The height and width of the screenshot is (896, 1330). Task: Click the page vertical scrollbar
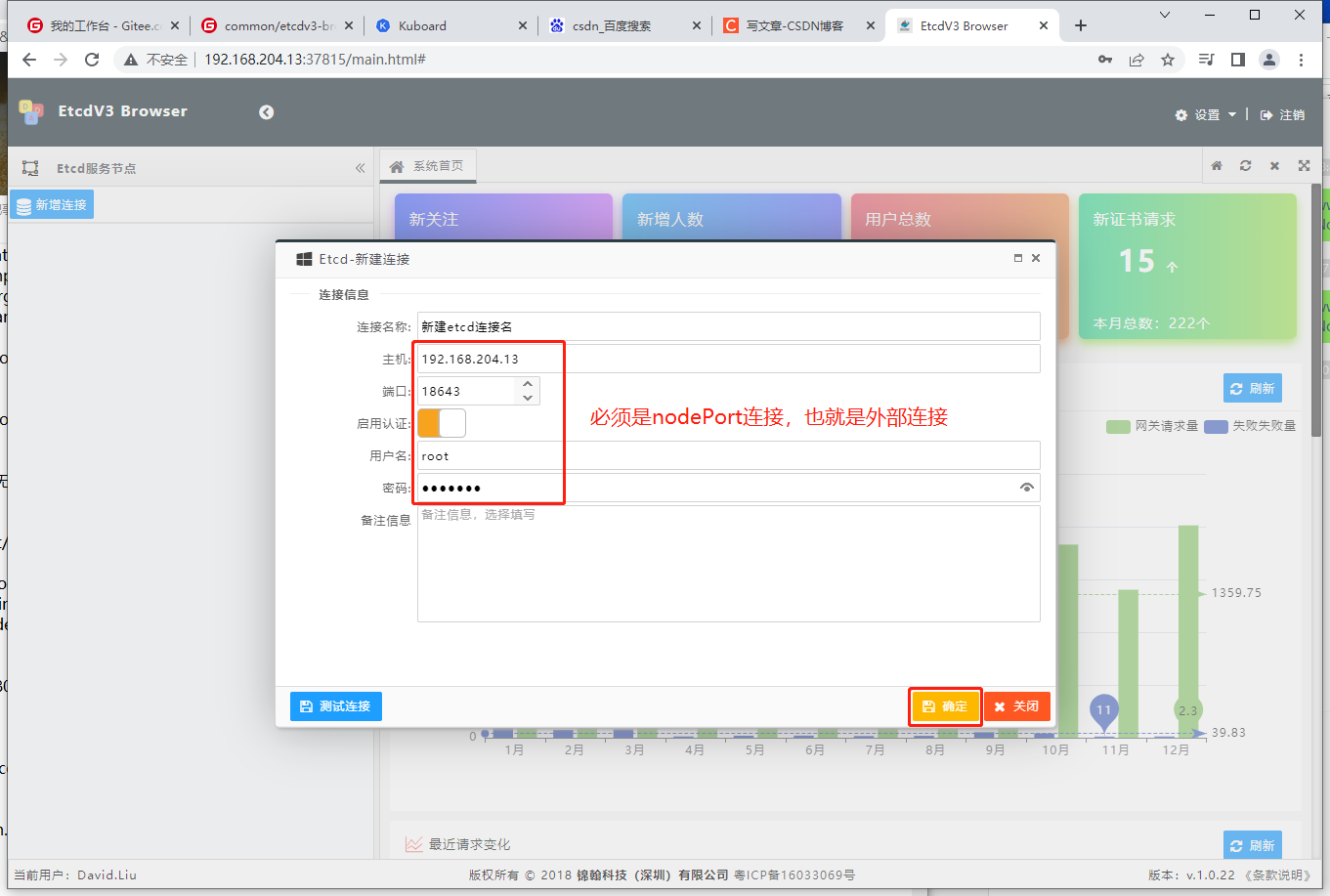click(x=1316, y=311)
